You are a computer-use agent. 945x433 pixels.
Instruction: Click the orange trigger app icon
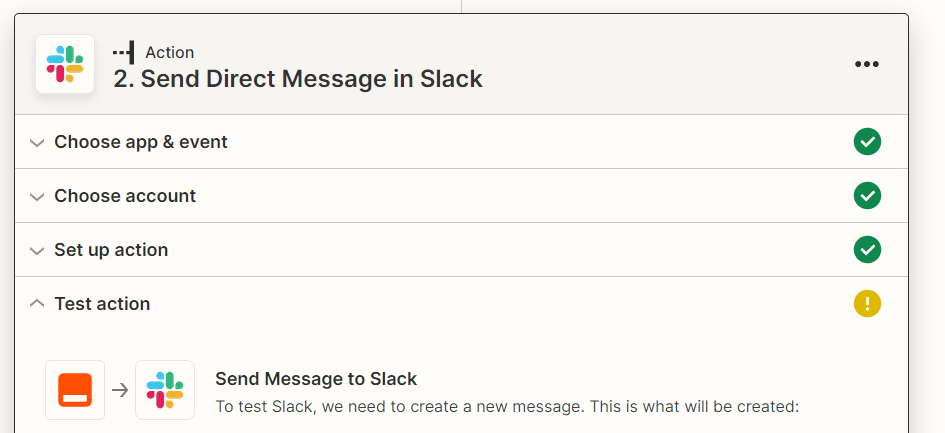coord(75,390)
